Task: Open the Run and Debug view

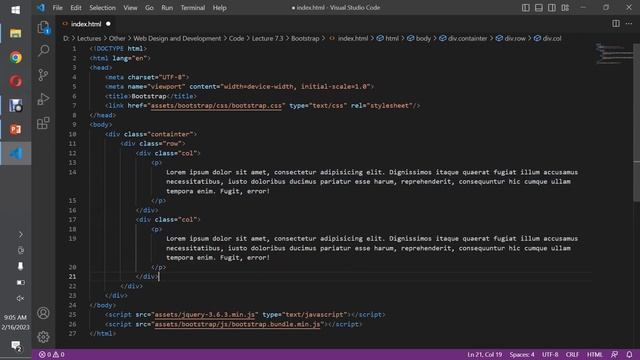Action: tap(43, 99)
